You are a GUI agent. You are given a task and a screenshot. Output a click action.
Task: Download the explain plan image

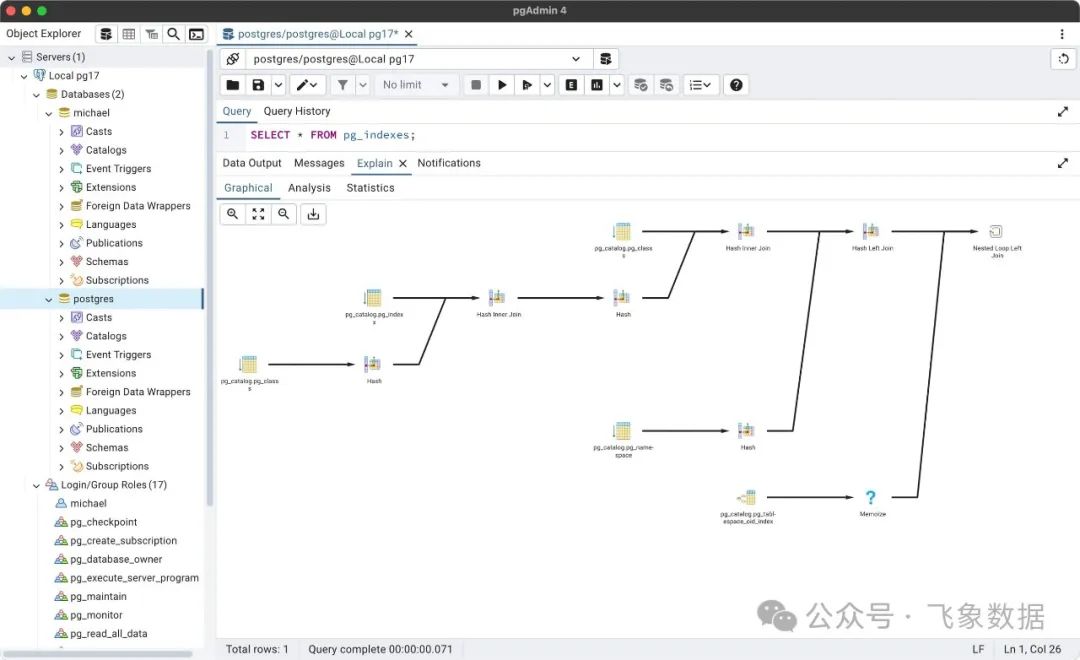click(x=313, y=214)
